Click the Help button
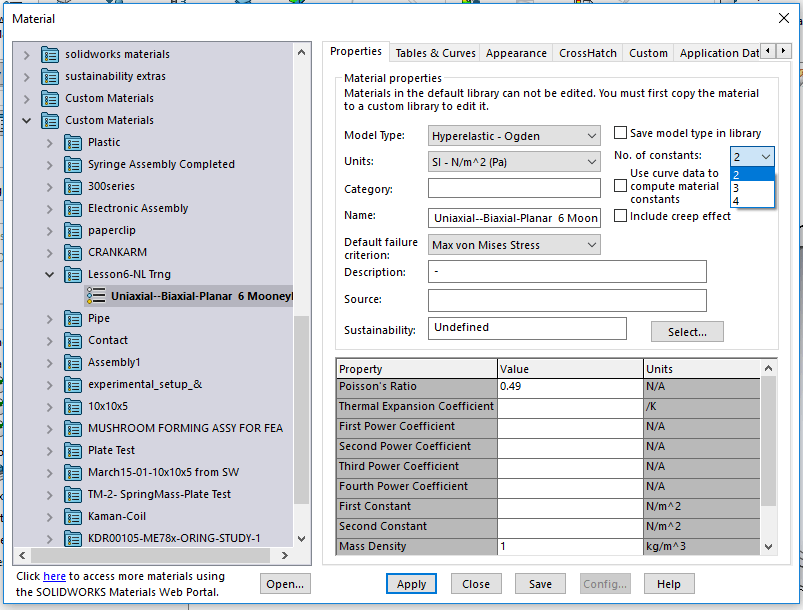The width and height of the screenshot is (803, 610). (x=669, y=584)
